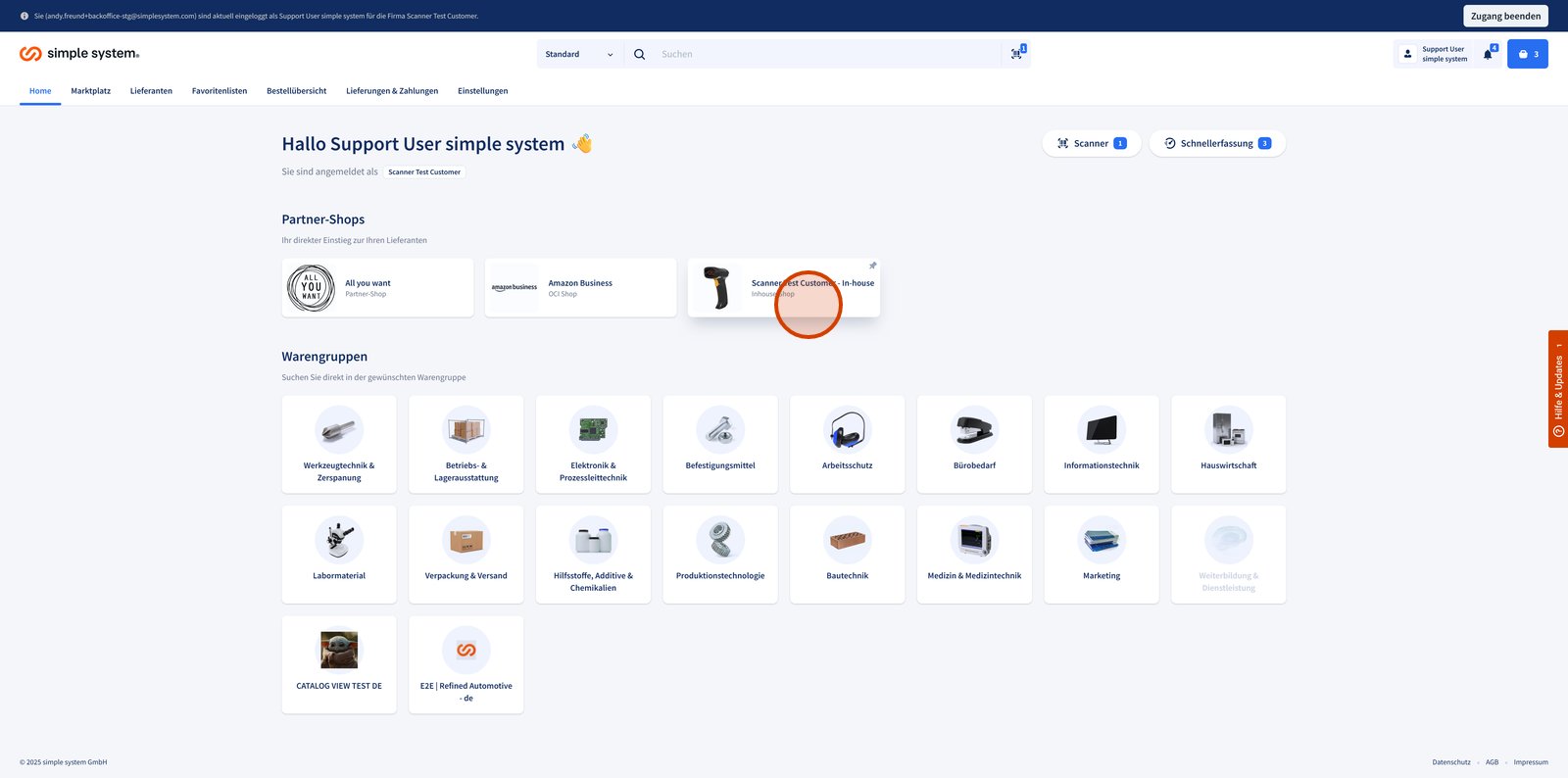Open the shopping cart with 3 items
Image resolution: width=1568 pixels, height=778 pixels.
click(x=1527, y=54)
